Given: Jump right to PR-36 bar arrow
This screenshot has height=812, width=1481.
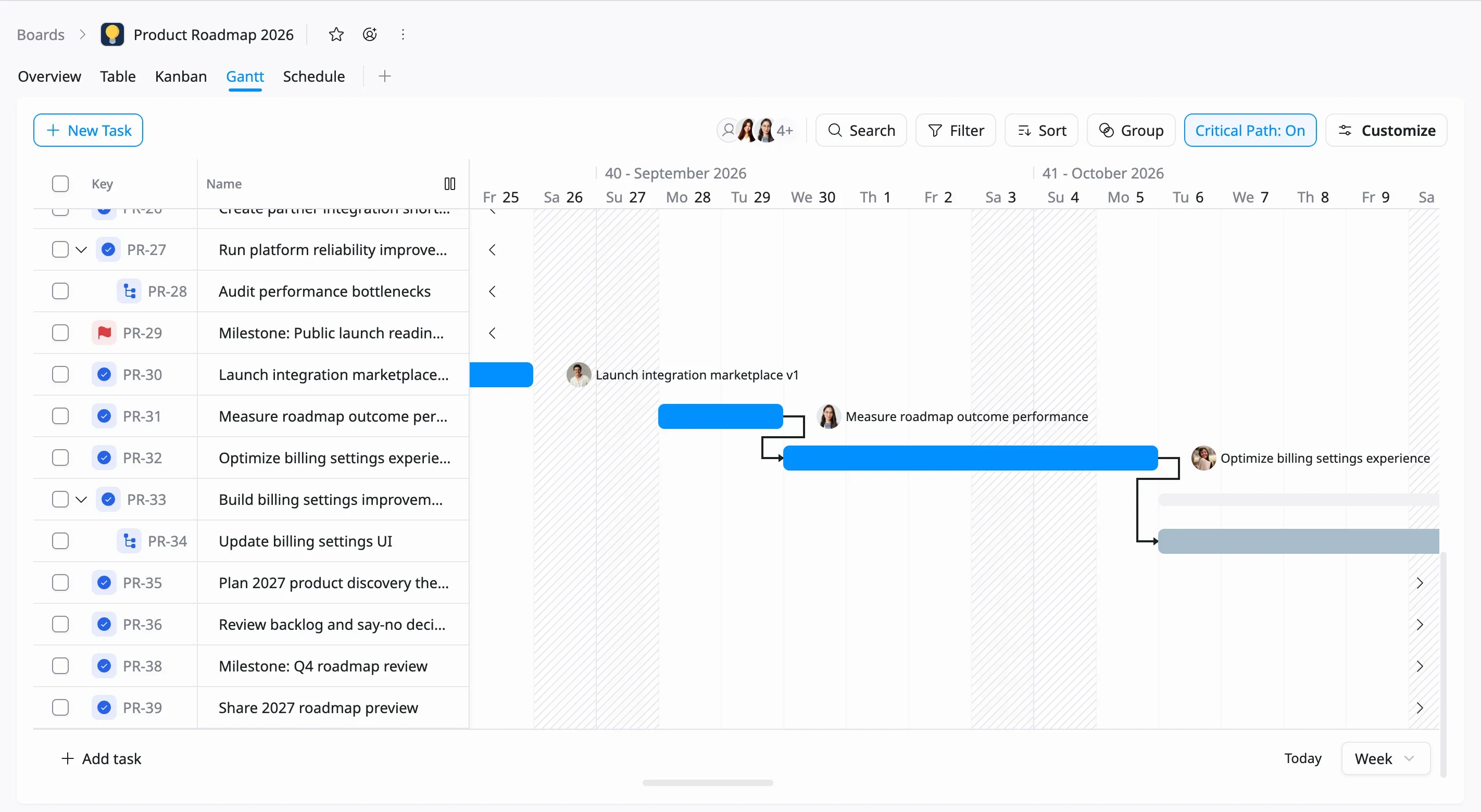Looking at the screenshot, I should 1420,625.
